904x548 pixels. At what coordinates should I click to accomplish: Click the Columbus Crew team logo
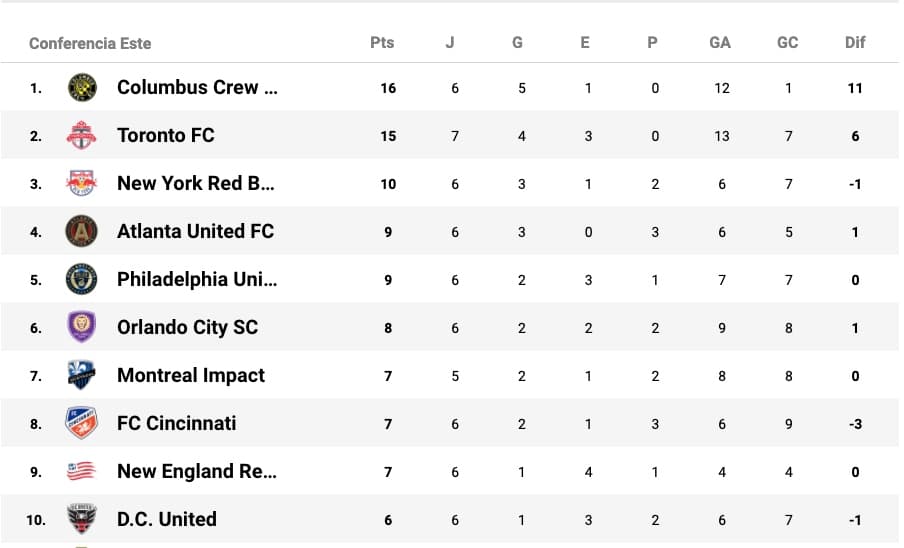(81, 88)
